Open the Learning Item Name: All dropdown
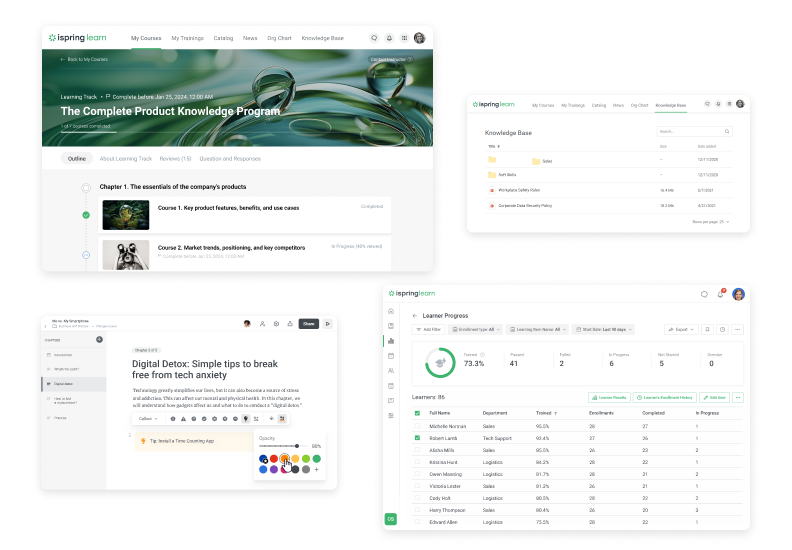792x550 pixels. click(537, 329)
